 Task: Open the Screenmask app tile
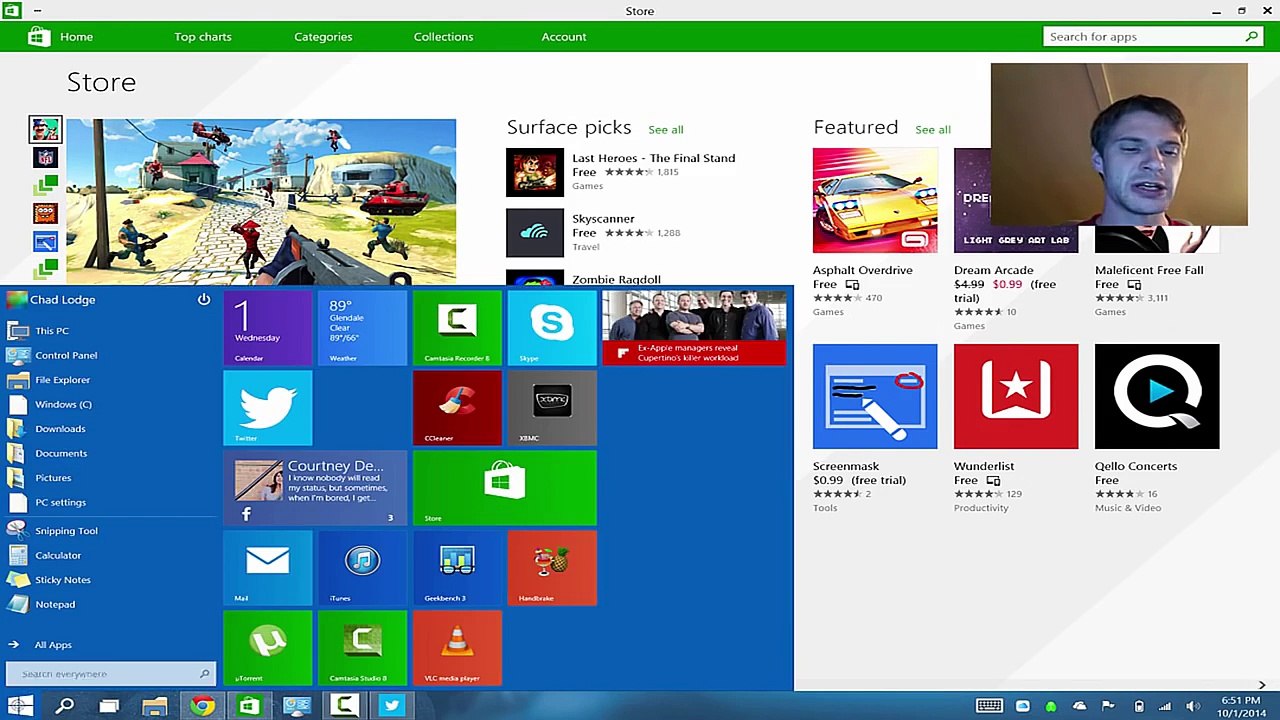click(x=875, y=396)
